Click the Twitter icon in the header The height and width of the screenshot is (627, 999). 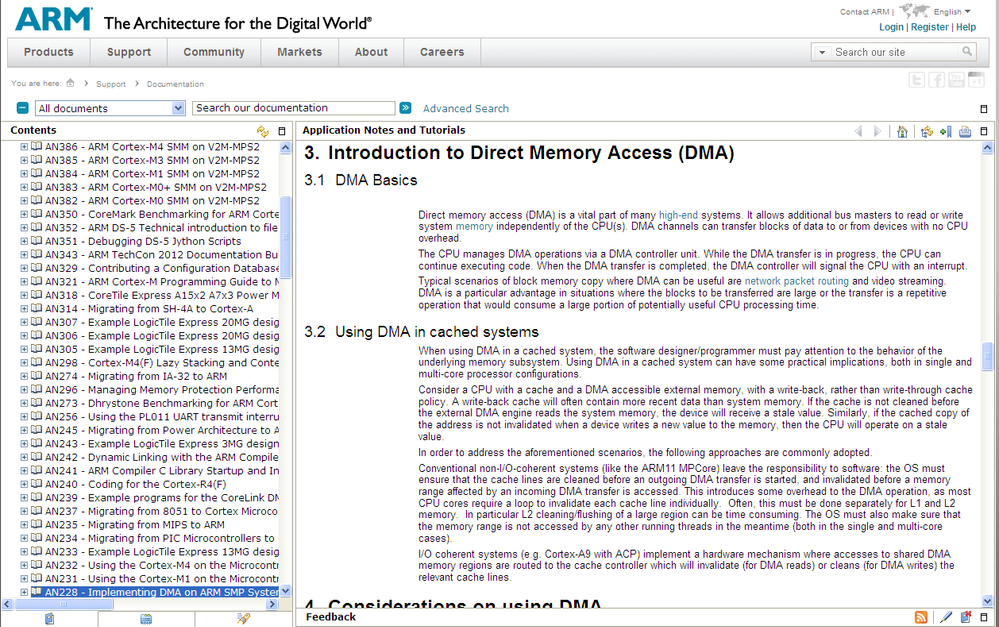[x=916, y=80]
